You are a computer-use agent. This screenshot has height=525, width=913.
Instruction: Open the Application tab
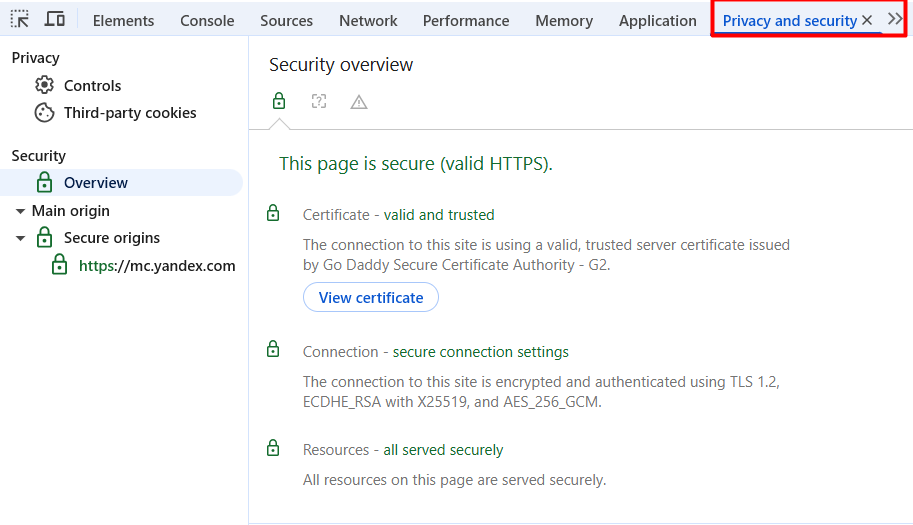[x=657, y=21]
